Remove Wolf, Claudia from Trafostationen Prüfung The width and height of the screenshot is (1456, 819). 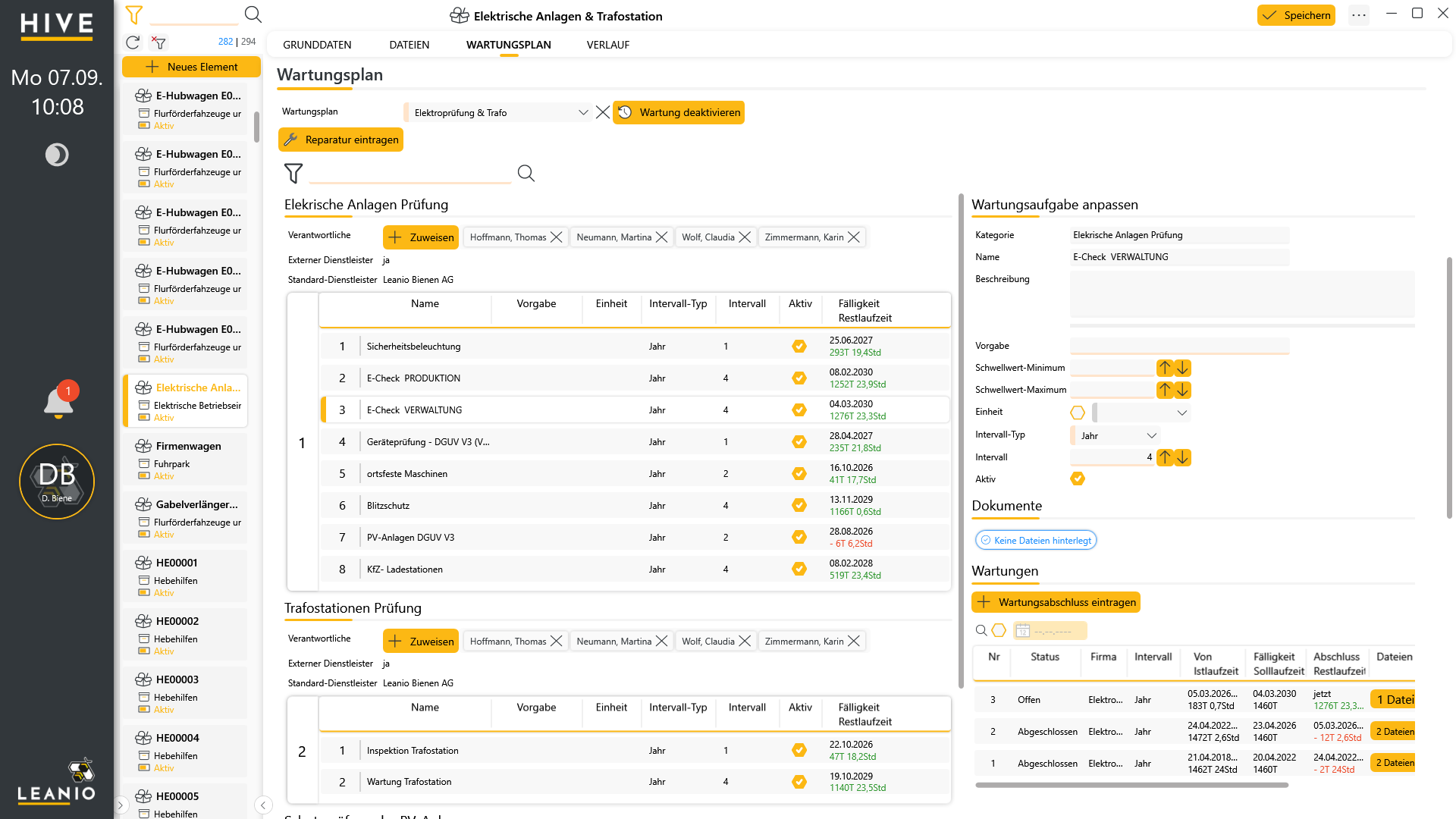point(745,642)
